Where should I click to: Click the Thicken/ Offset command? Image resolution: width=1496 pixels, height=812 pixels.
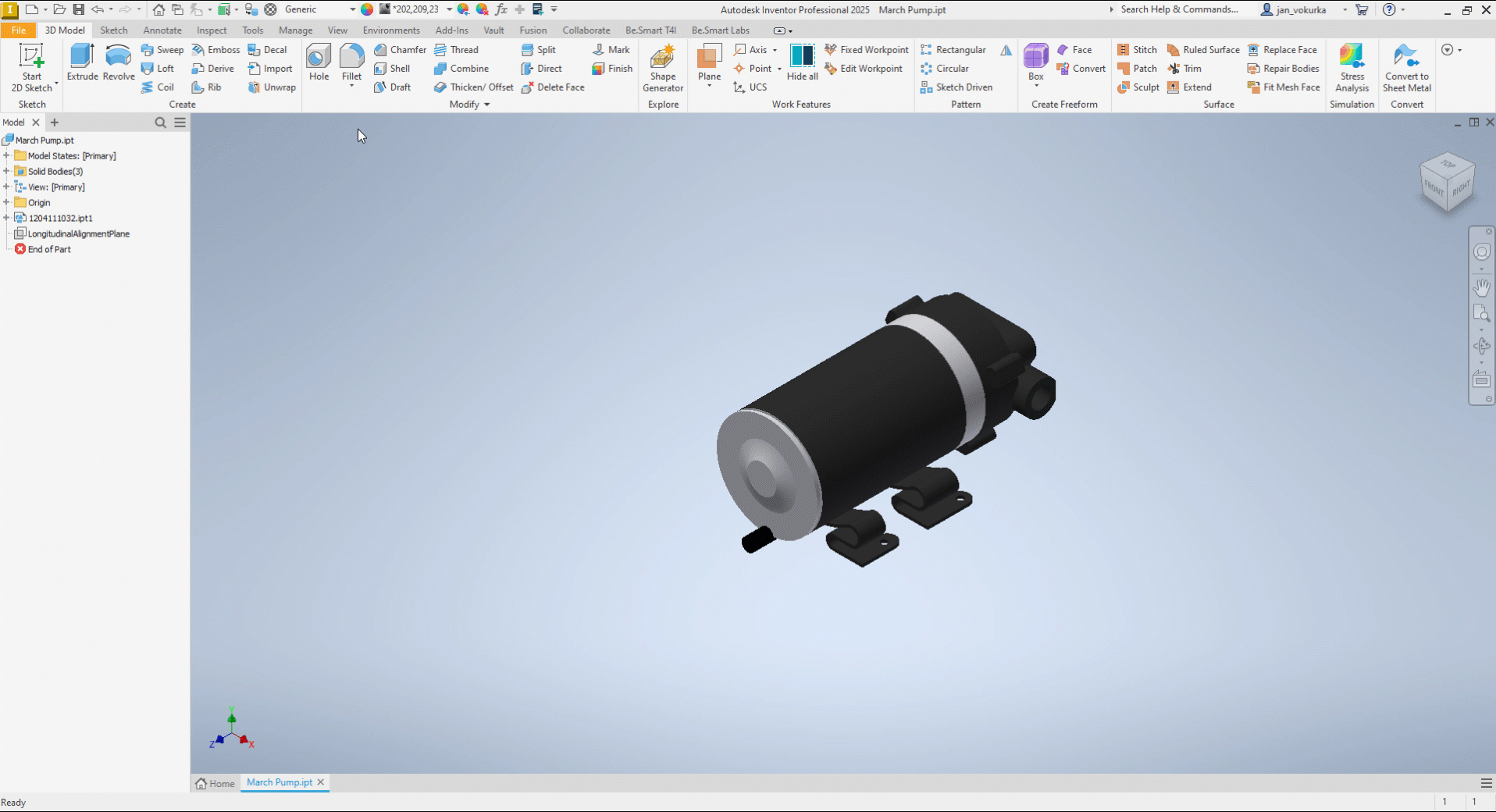[474, 87]
